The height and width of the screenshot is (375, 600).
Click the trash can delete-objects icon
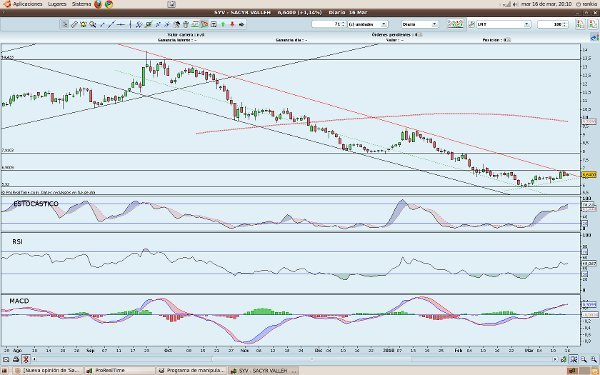[186, 24]
